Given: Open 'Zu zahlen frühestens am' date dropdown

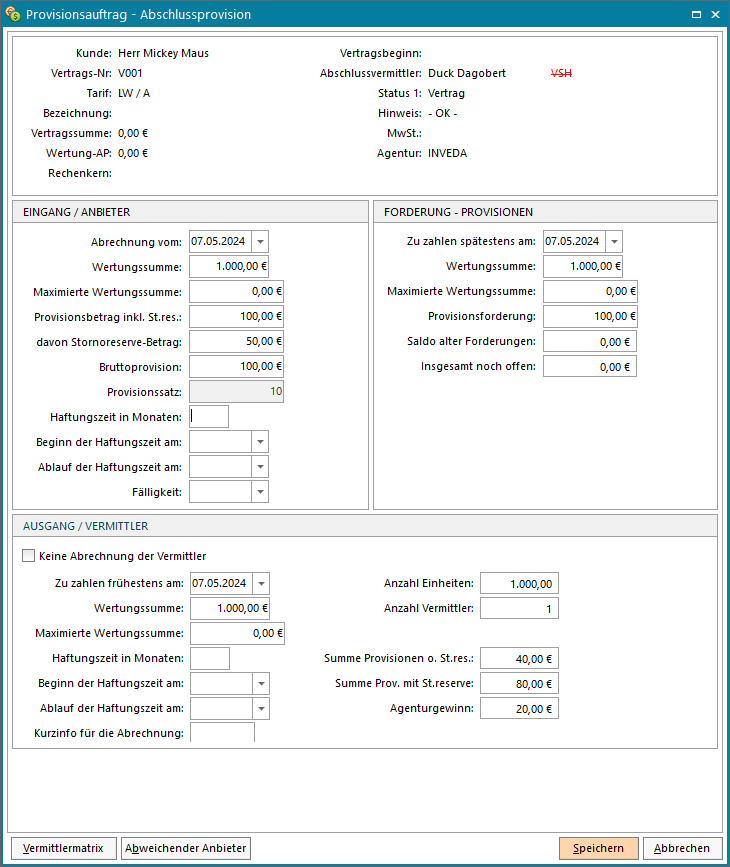Looking at the screenshot, I should click(x=261, y=583).
